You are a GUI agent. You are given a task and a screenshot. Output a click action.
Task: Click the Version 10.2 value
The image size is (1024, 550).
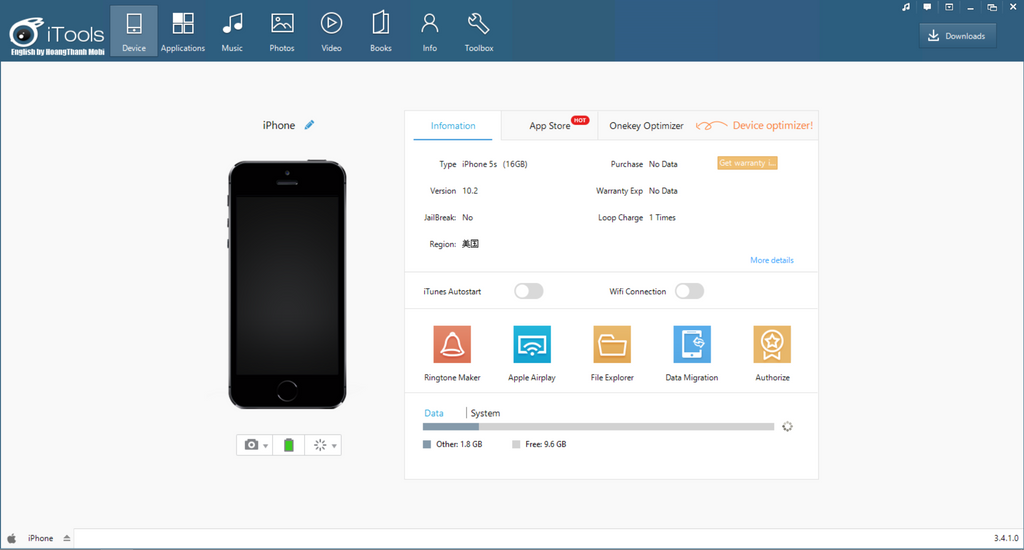point(470,191)
